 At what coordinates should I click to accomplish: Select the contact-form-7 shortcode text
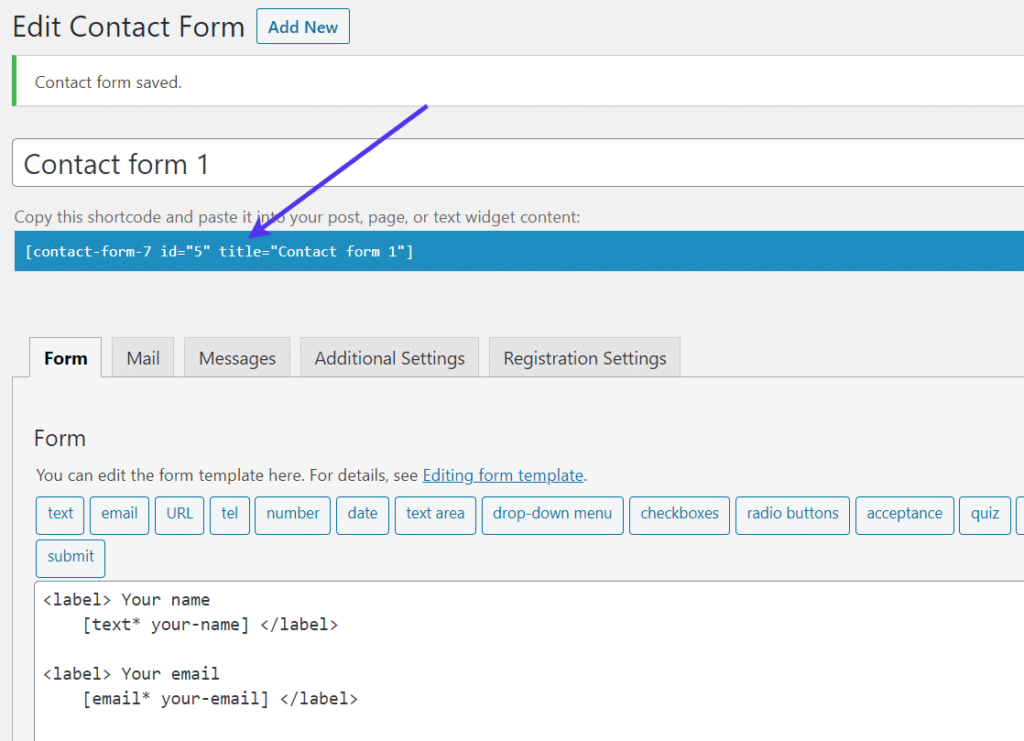point(222,251)
